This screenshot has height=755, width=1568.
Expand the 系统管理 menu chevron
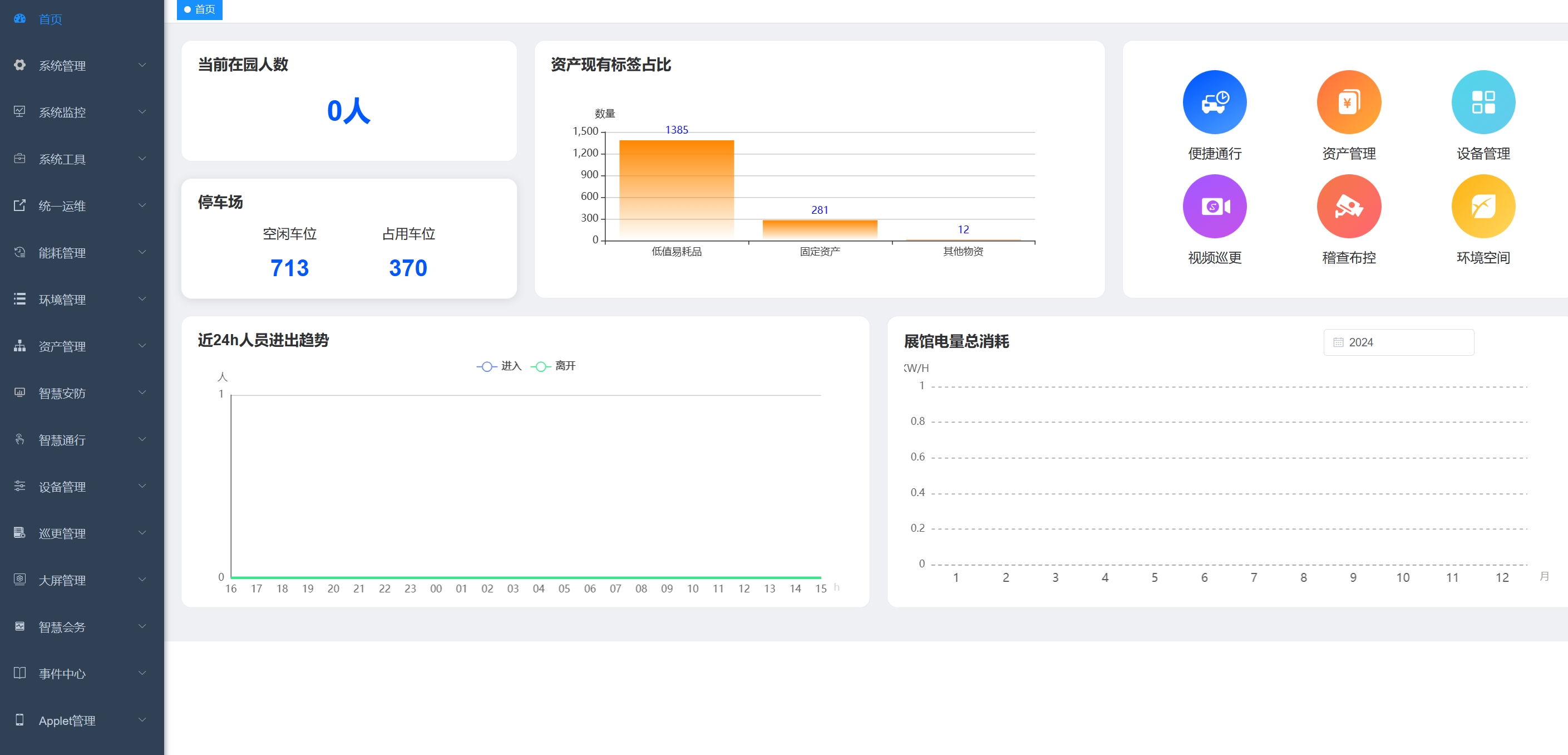142,65
